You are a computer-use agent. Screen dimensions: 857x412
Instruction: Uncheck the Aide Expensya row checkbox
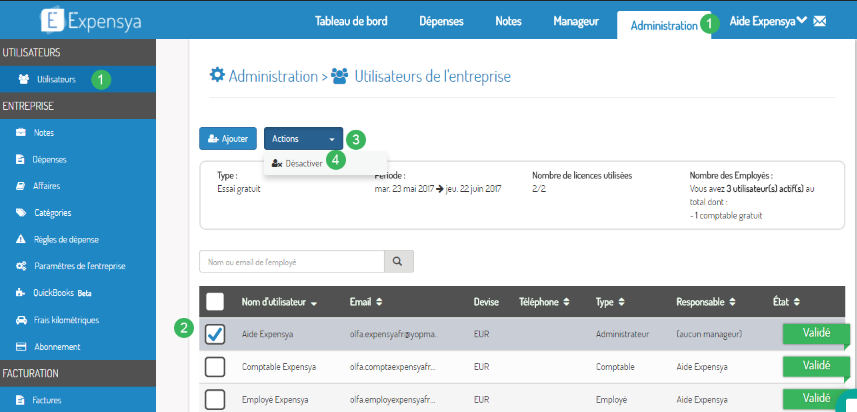pyautogui.click(x=215, y=334)
